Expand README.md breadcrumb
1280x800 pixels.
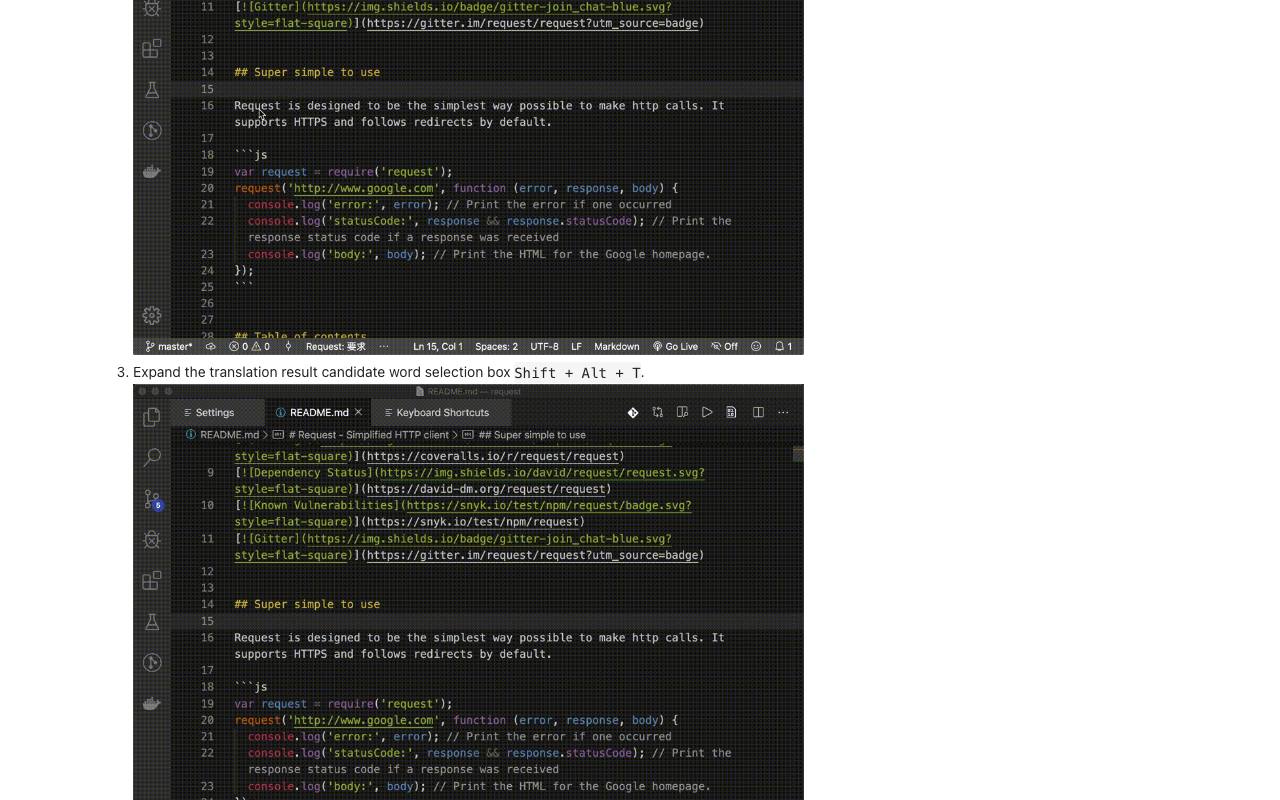[x=222, y=435]
